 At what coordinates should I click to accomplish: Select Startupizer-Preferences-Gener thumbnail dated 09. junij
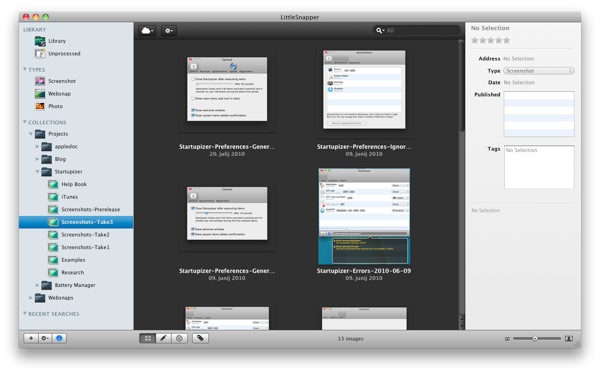(227, 214)
